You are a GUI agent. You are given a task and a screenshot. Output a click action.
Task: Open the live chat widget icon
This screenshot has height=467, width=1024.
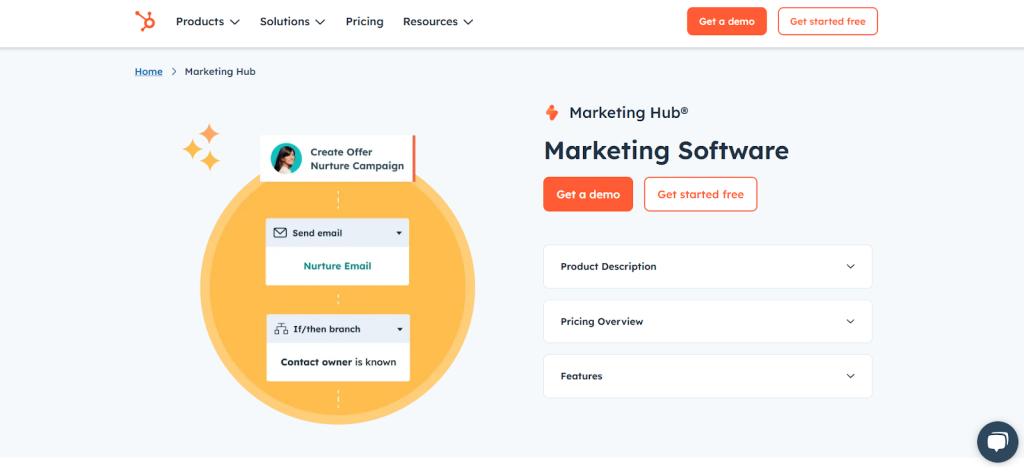click(997, 442)
